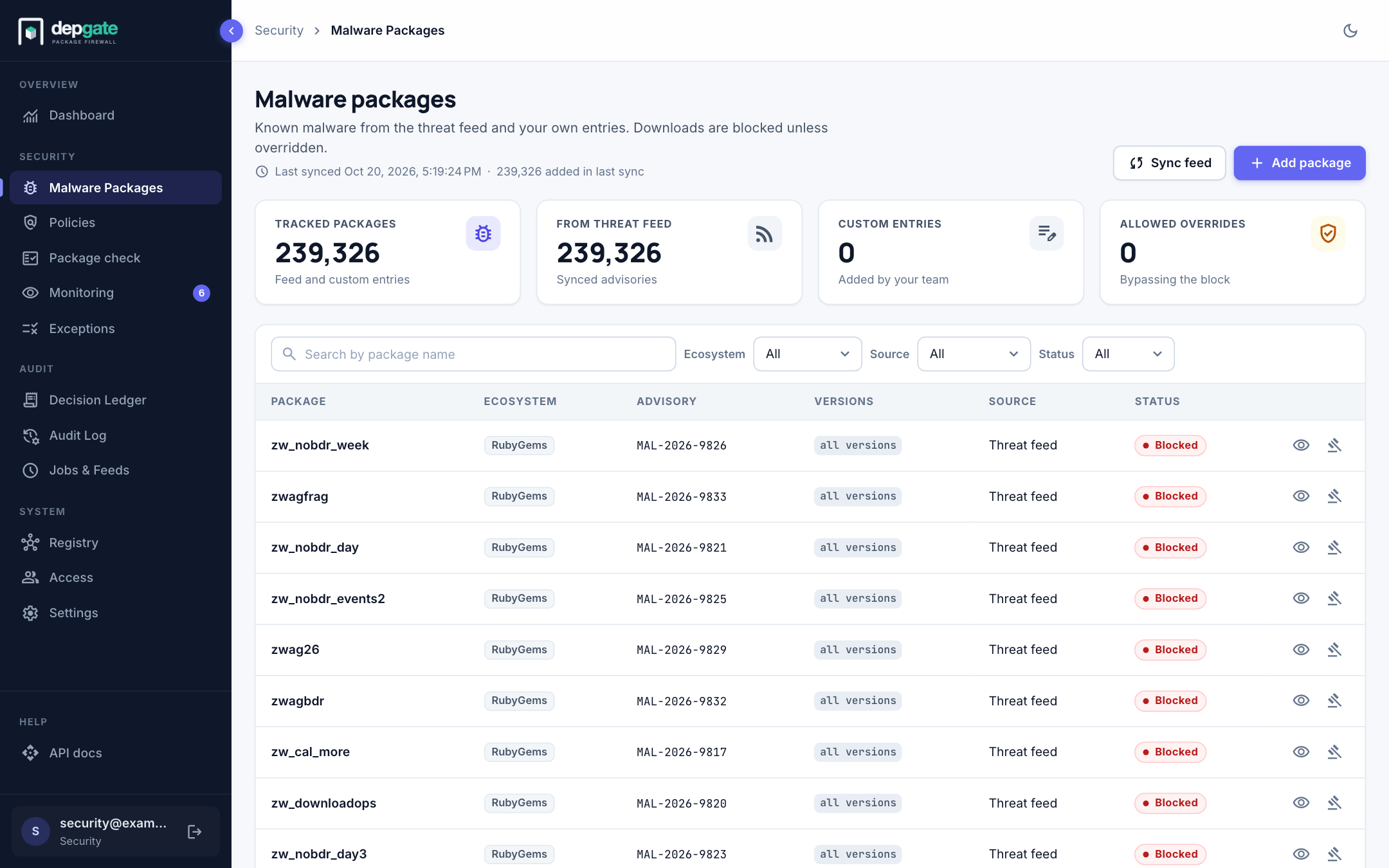Click the RubyGems tag for zw_nobdr_day

click(519, 547)
